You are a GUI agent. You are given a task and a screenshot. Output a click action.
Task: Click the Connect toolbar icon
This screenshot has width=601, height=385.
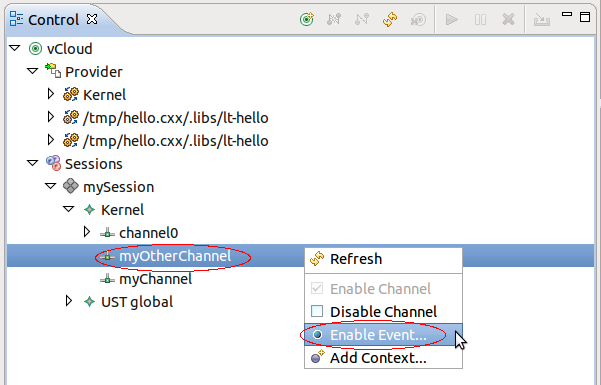click(x=334, y=19)
